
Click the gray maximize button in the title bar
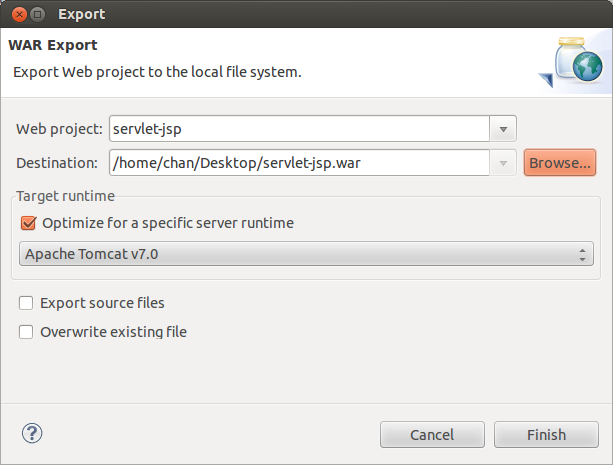[38, 14]
